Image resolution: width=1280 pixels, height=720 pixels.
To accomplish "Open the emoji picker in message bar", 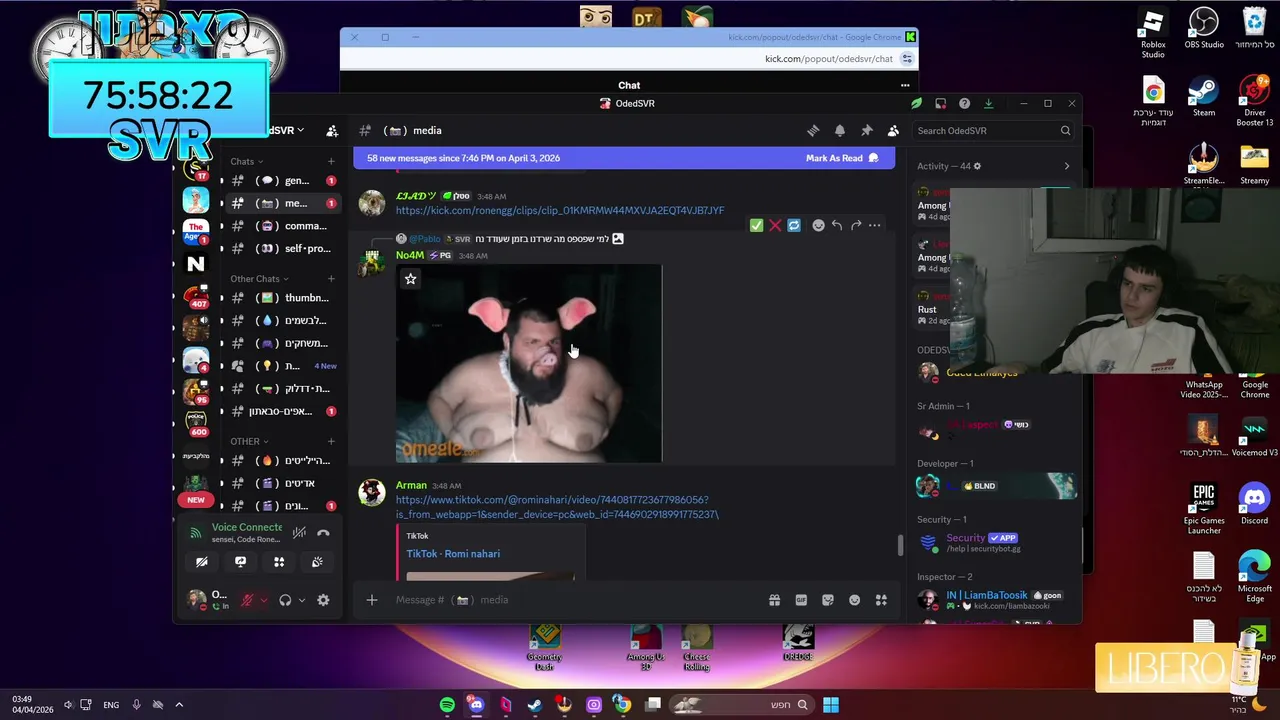I will tap(854, 600).
